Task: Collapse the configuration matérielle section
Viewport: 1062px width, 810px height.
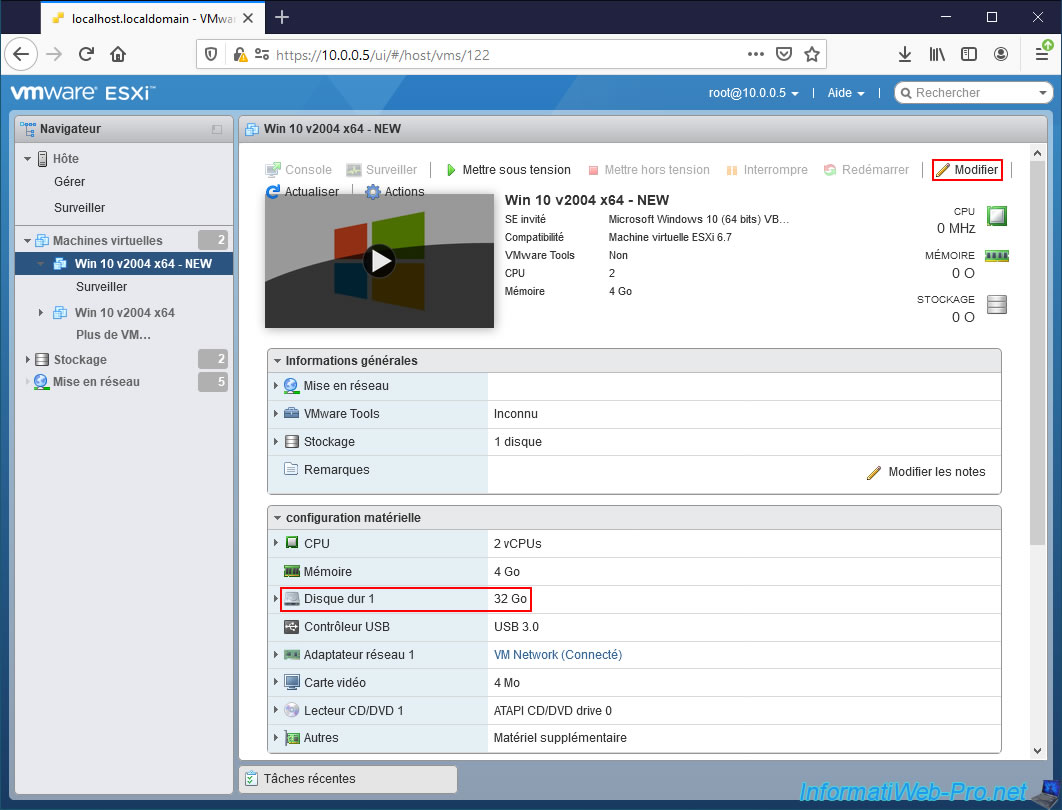Action: point(277,517)
